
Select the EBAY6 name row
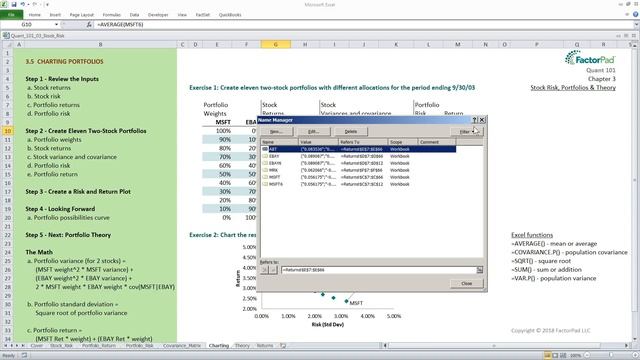[358, 163]
